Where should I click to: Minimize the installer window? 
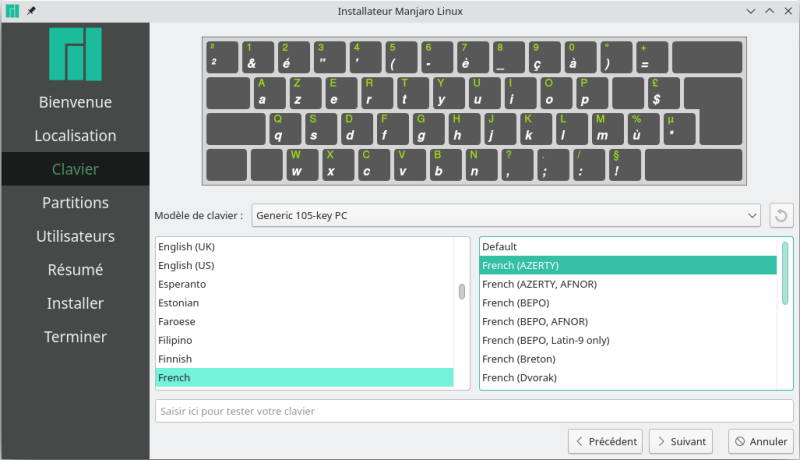click(751, 11)
